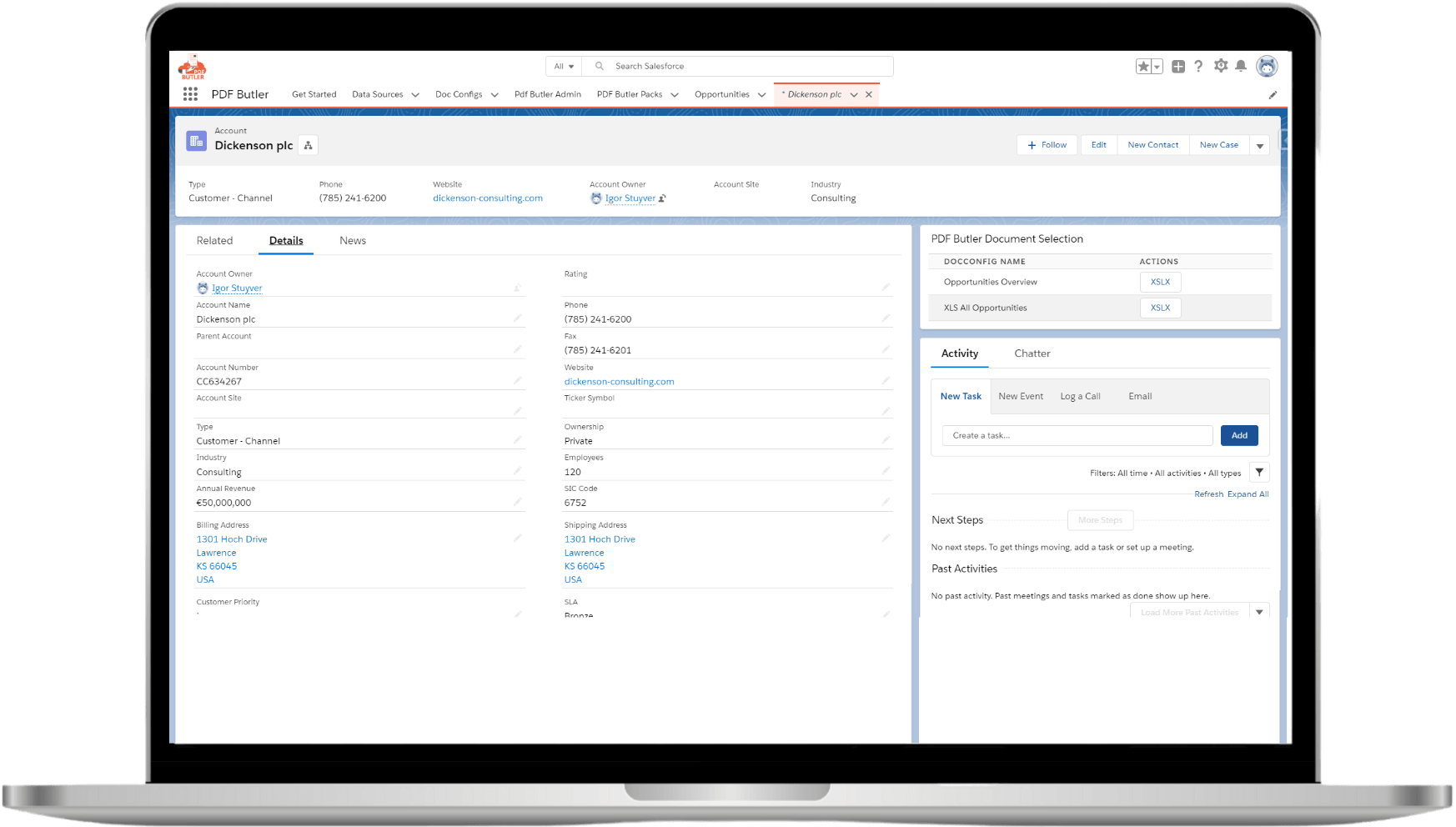Image resolution: width=1456 pixels, height=827 pixels.
Task: Click the Refresh activity link
Action: [x=1209, y=494]
